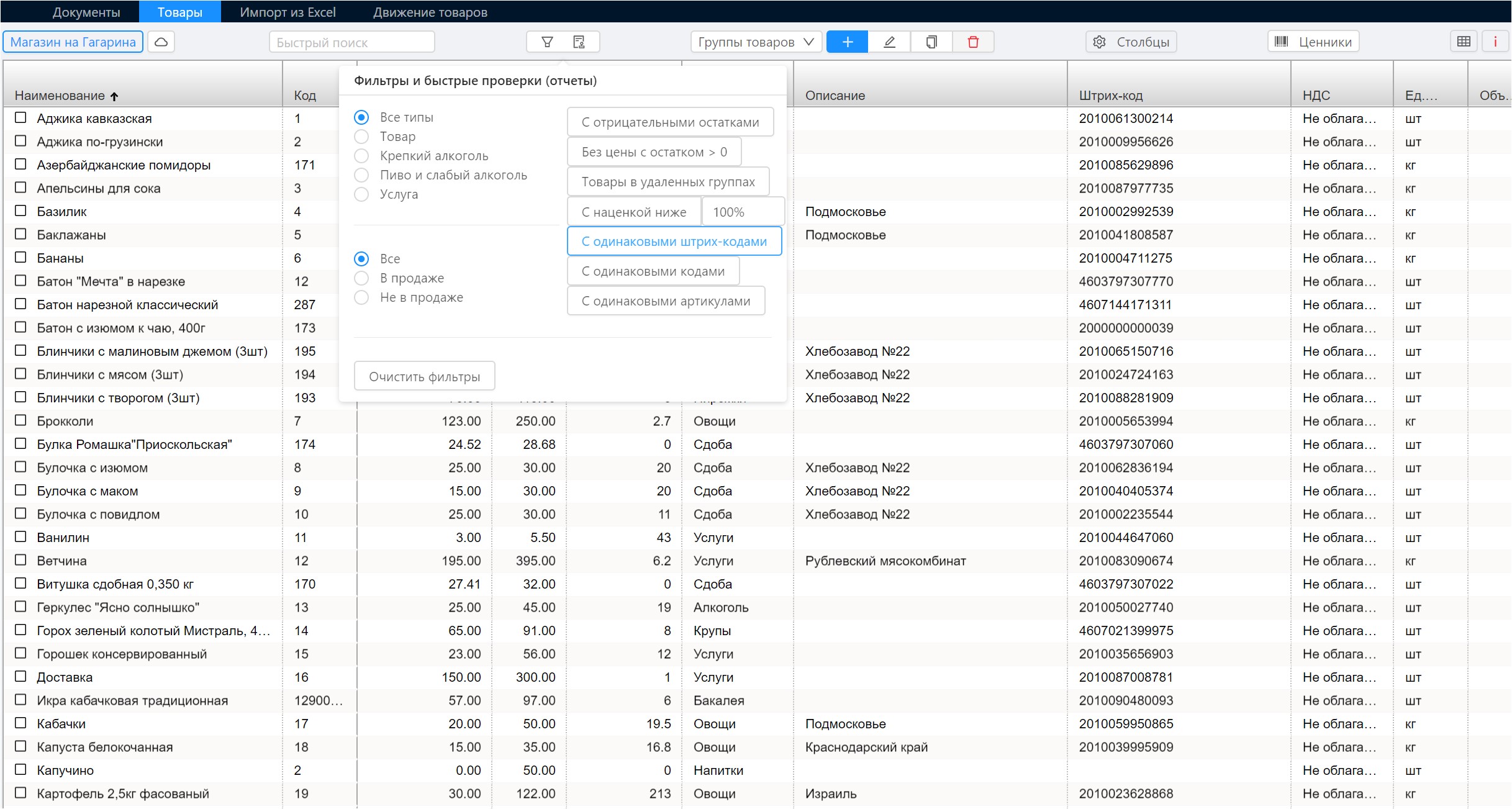This screenshot has width=1512, height=809.
Task: Tick checkbox for Брокколи row
Action: 20,420
